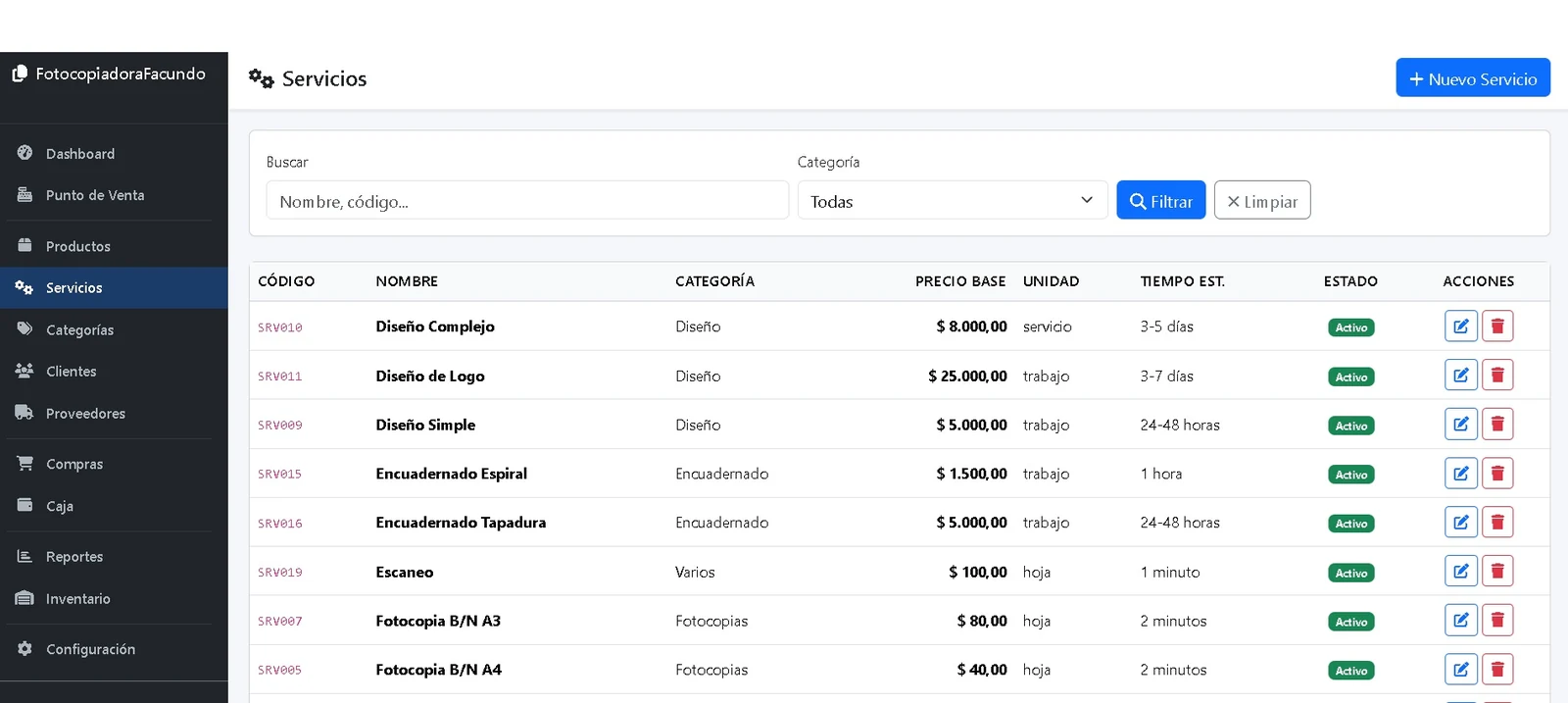
Task: Open Dashboard from the sidebar
Action: [114, 153]
